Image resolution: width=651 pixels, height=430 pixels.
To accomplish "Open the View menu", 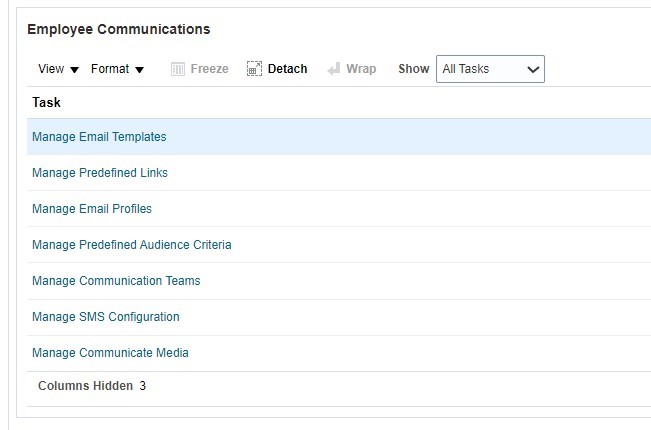I will click(x=51, y=69).
